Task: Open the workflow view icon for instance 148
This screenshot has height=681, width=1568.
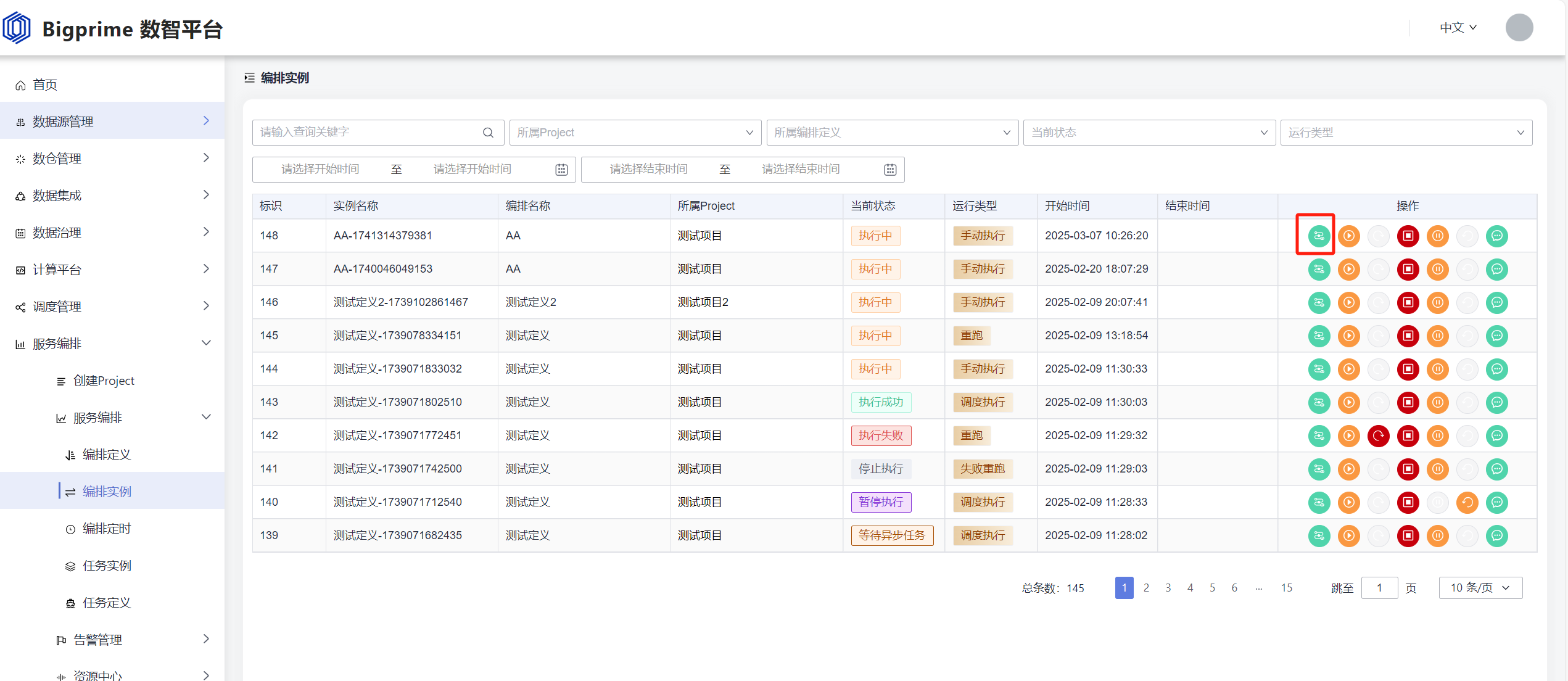Action: (1319, 236)
